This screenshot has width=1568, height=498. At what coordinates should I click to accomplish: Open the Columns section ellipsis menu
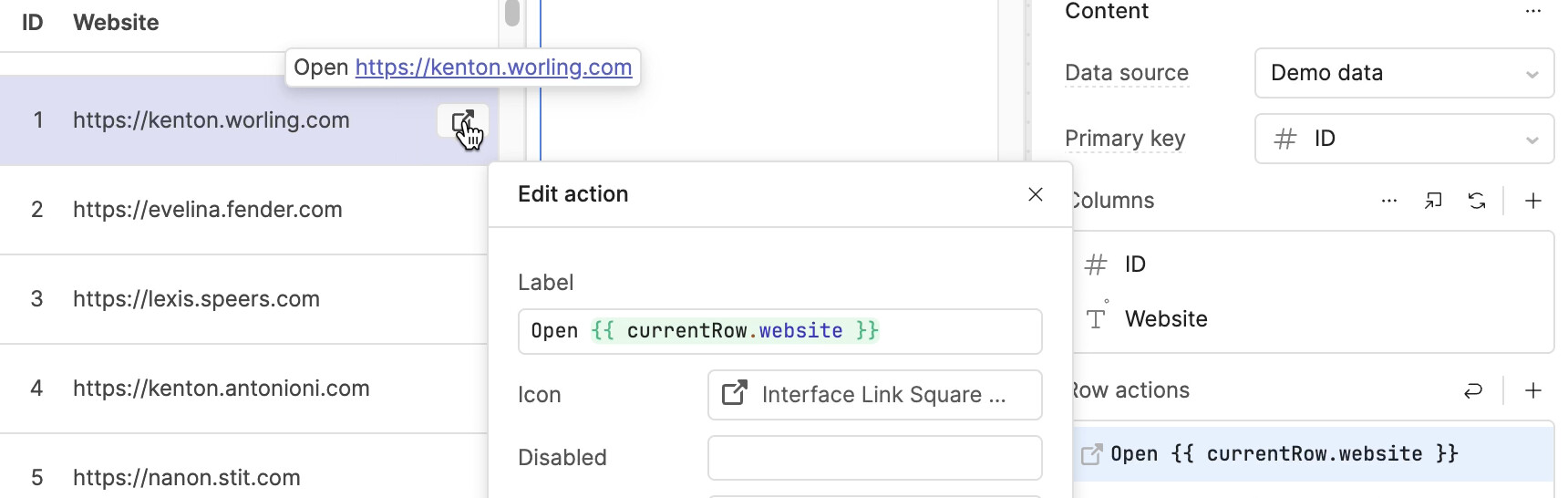pos(1388,201)
